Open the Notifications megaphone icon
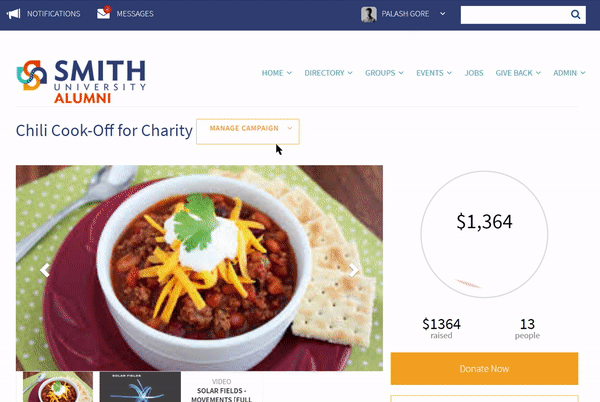The image size is (600, 402). tap(13, 14)
